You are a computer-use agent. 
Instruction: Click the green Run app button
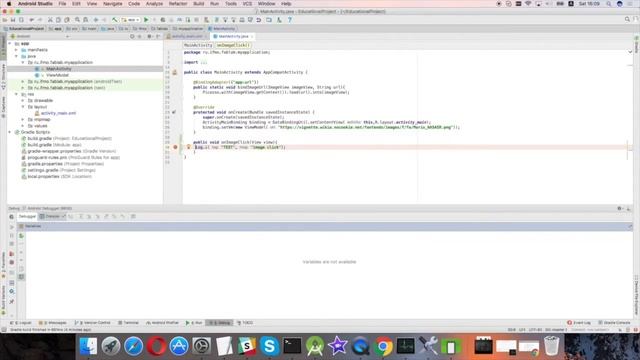(x=146, y=20)
